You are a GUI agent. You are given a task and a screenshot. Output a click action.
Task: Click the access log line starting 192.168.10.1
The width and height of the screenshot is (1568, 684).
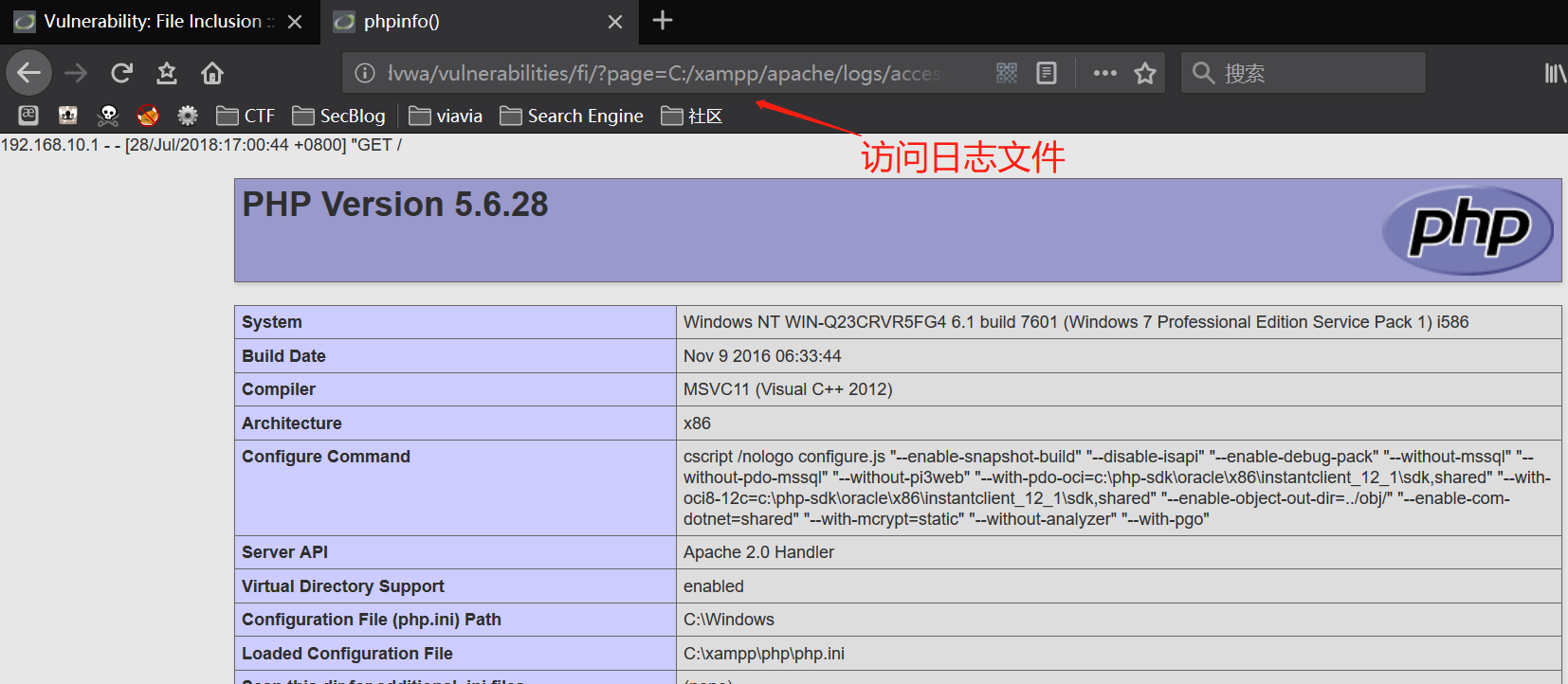[201, 145]
